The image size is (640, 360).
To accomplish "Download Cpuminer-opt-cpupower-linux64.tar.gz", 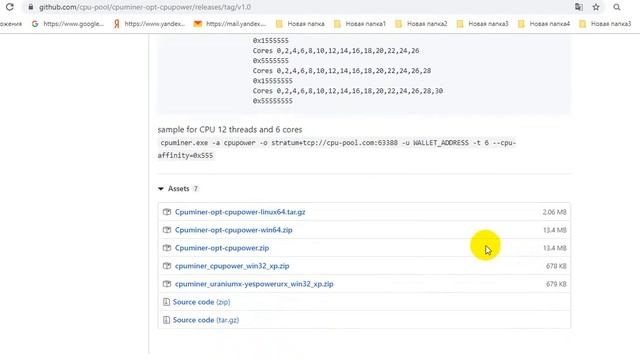I will (x=240, y=212).
